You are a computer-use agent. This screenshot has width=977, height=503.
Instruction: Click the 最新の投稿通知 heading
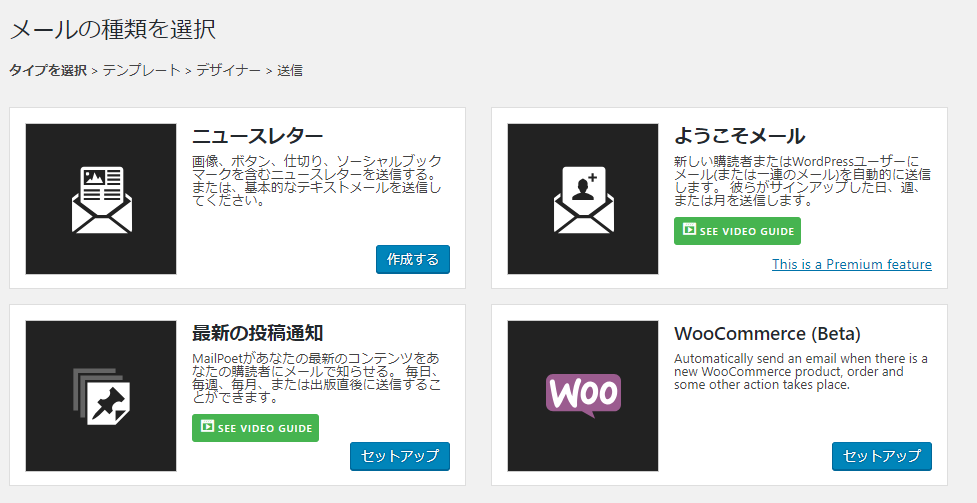(x=257, y=333)
